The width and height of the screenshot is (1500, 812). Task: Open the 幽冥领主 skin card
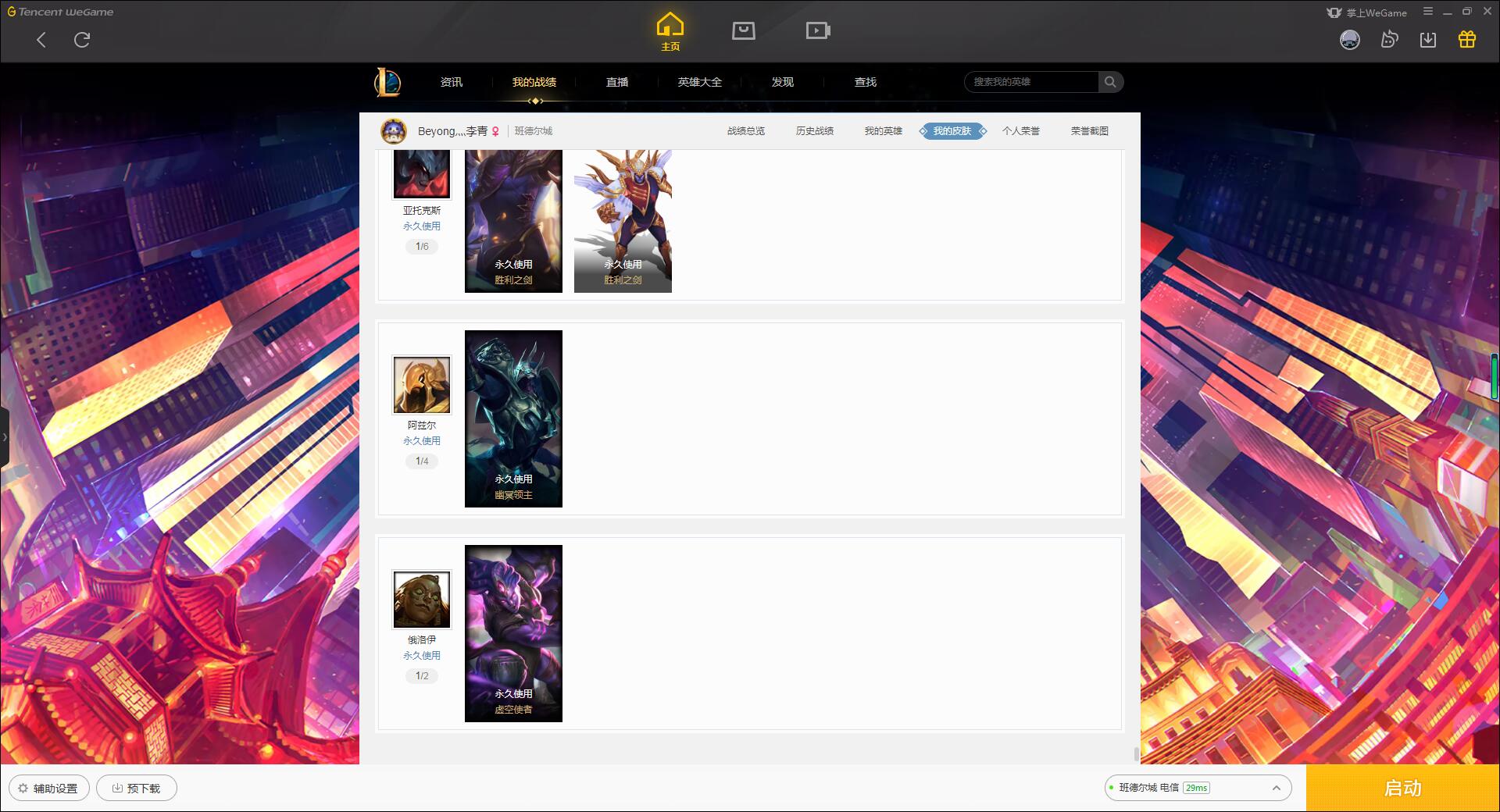click(513, 418)
